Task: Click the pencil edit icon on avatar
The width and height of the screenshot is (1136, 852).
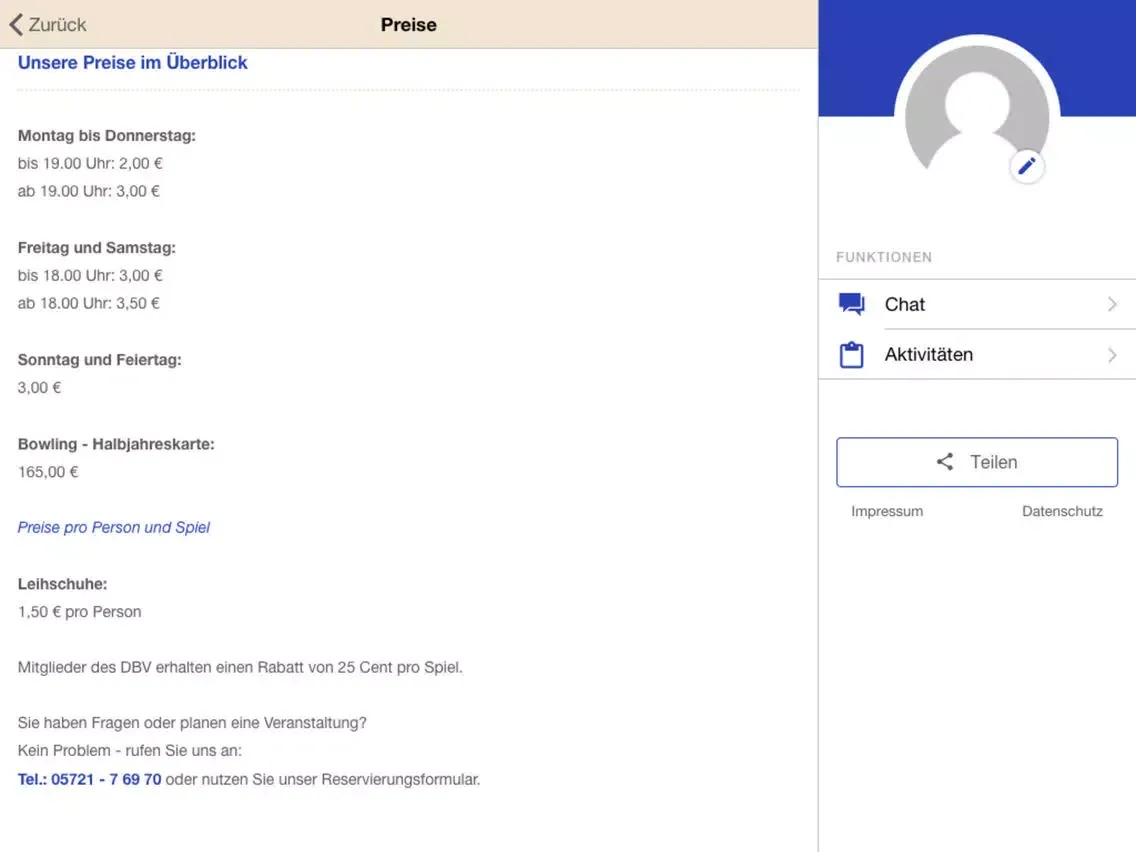Action: 1027,166
